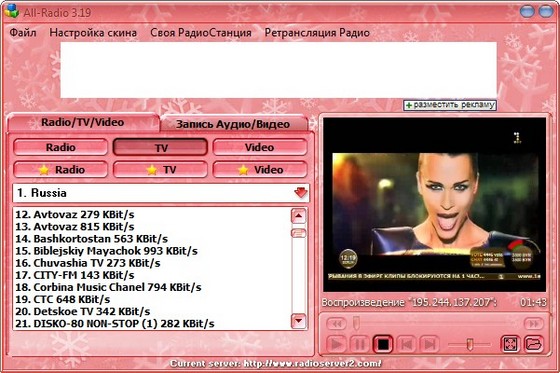Show the Video list button
Viewport: 560px width, 373px height.
(260, 147)
